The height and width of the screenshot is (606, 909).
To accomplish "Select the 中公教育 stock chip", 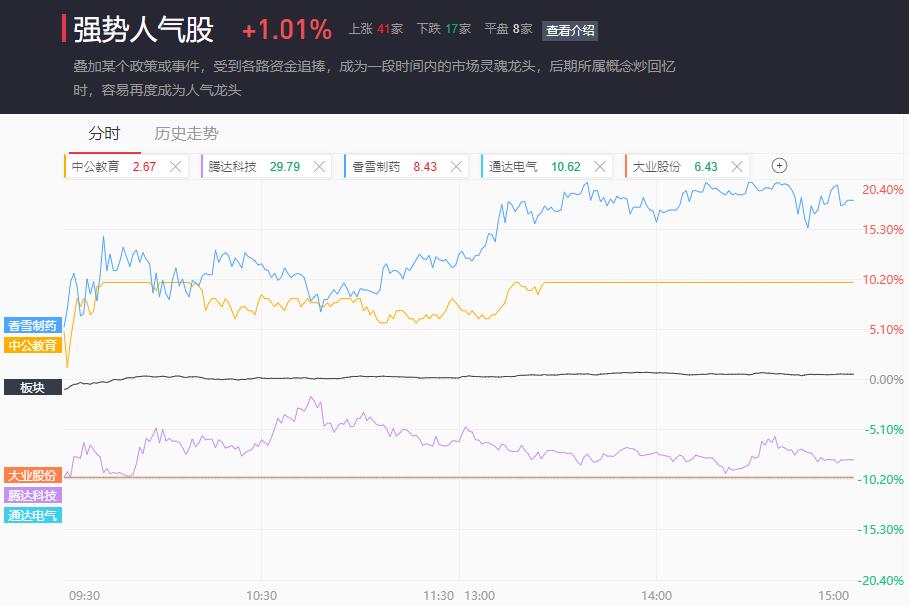I will click(x=96, y=167).
